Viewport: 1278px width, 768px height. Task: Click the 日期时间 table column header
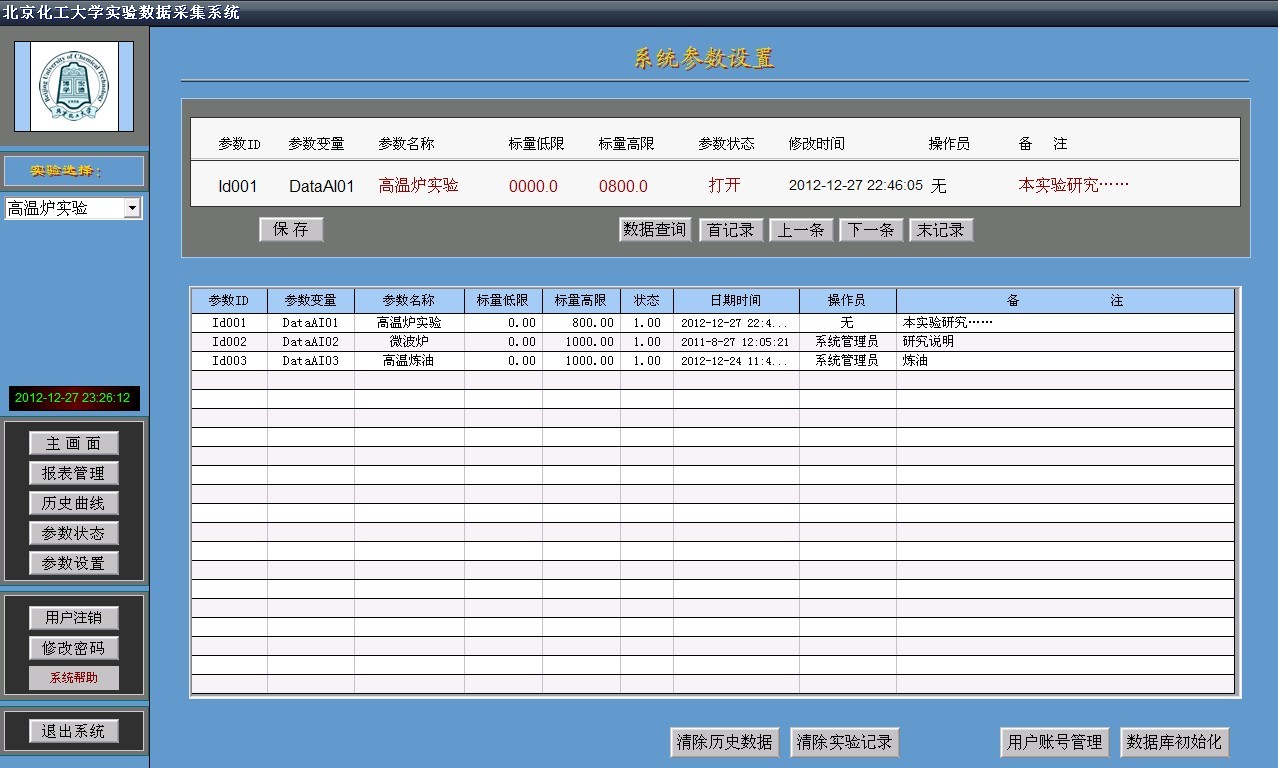[736, 301]
